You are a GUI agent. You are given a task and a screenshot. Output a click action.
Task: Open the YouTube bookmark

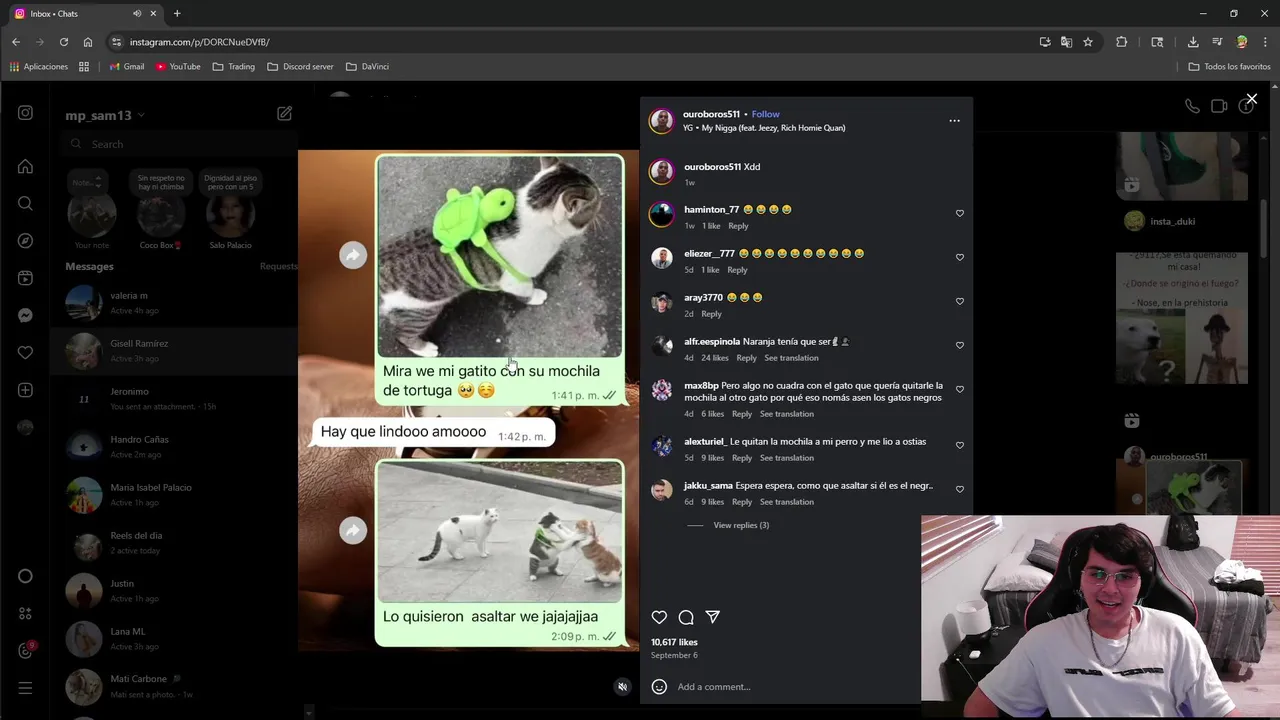[178, 66]
